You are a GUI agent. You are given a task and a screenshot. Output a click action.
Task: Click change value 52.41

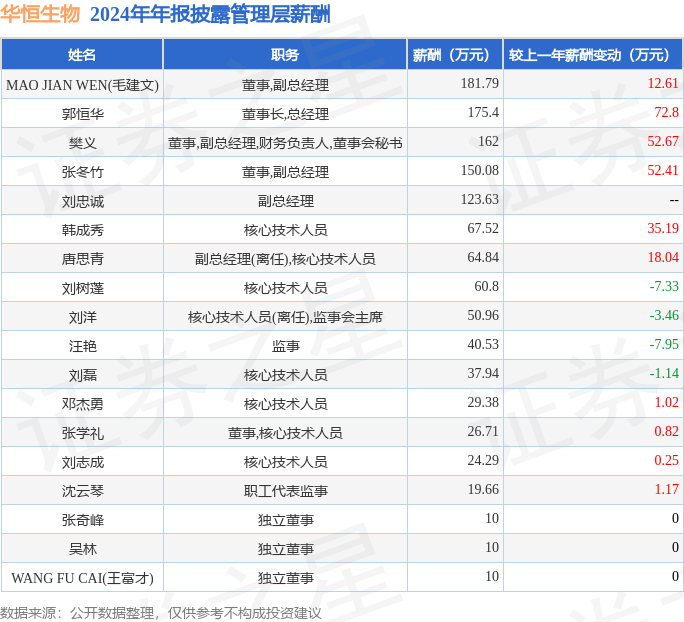coord(663,171)
